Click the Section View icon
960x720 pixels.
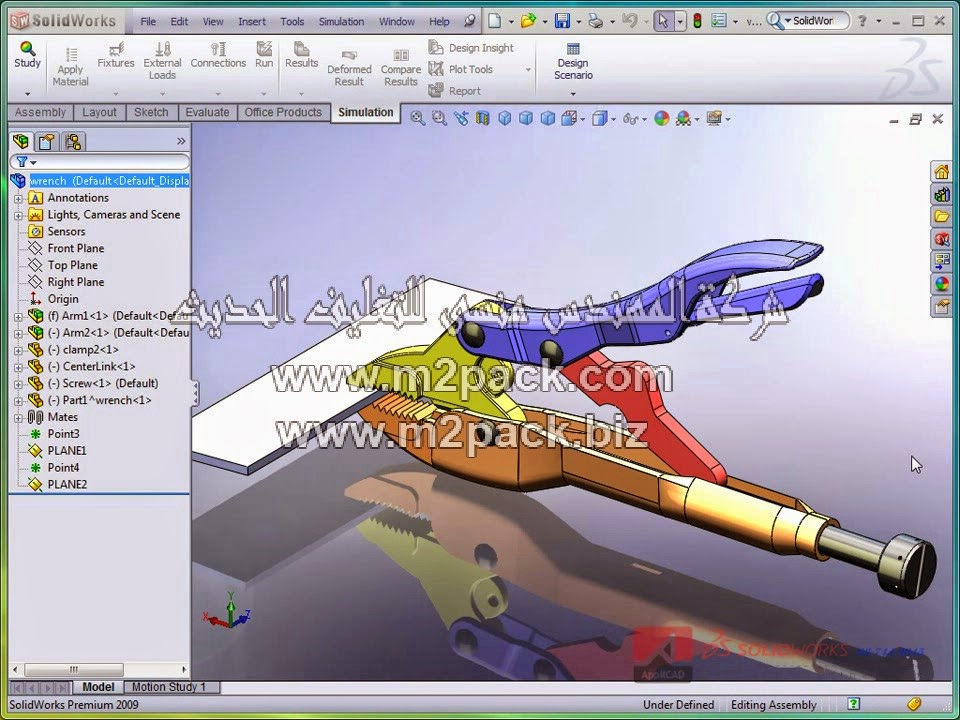click(483, 118)
